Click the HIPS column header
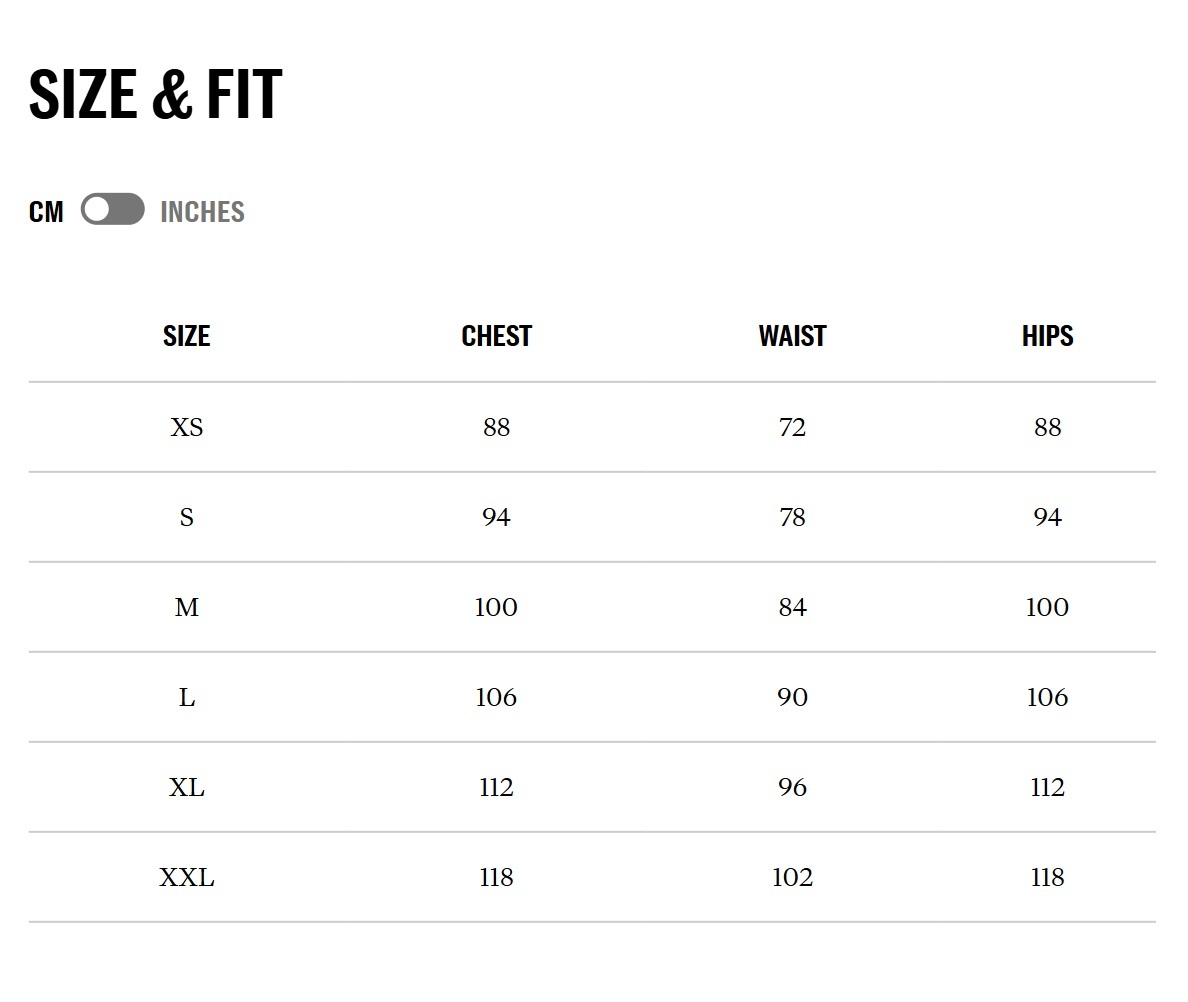This screenshot has height=1002, width=1188. tap(1047, 336)
